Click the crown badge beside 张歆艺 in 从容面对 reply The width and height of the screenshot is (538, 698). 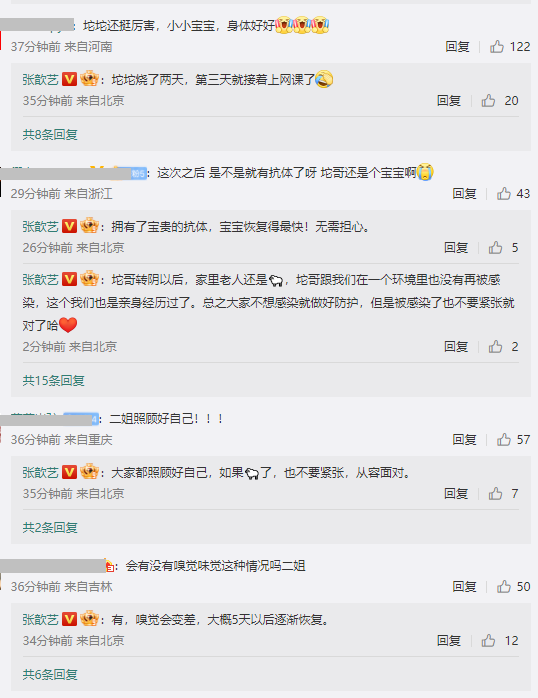(89, 471)
